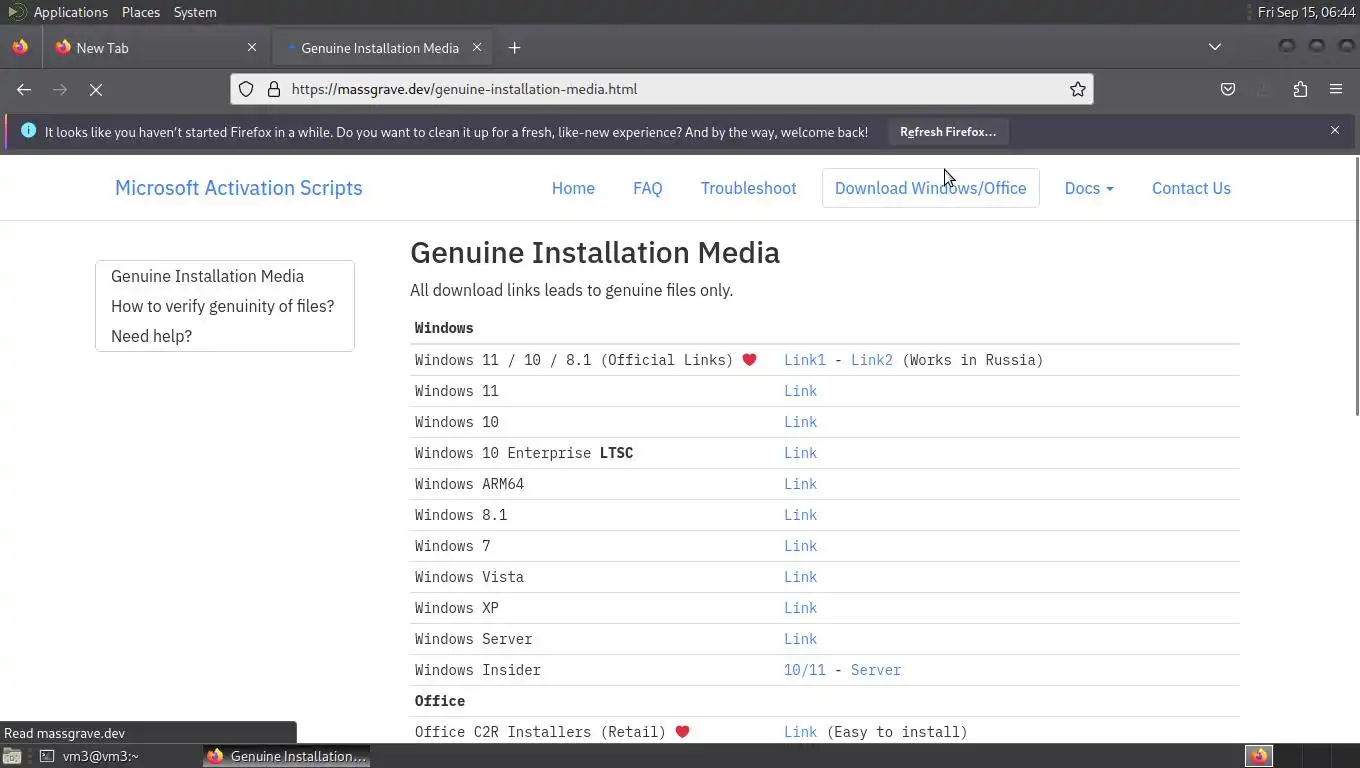Open the Firefox hamburger menu
This screenshot has width=1360, height=768.
click(1336, 89)
